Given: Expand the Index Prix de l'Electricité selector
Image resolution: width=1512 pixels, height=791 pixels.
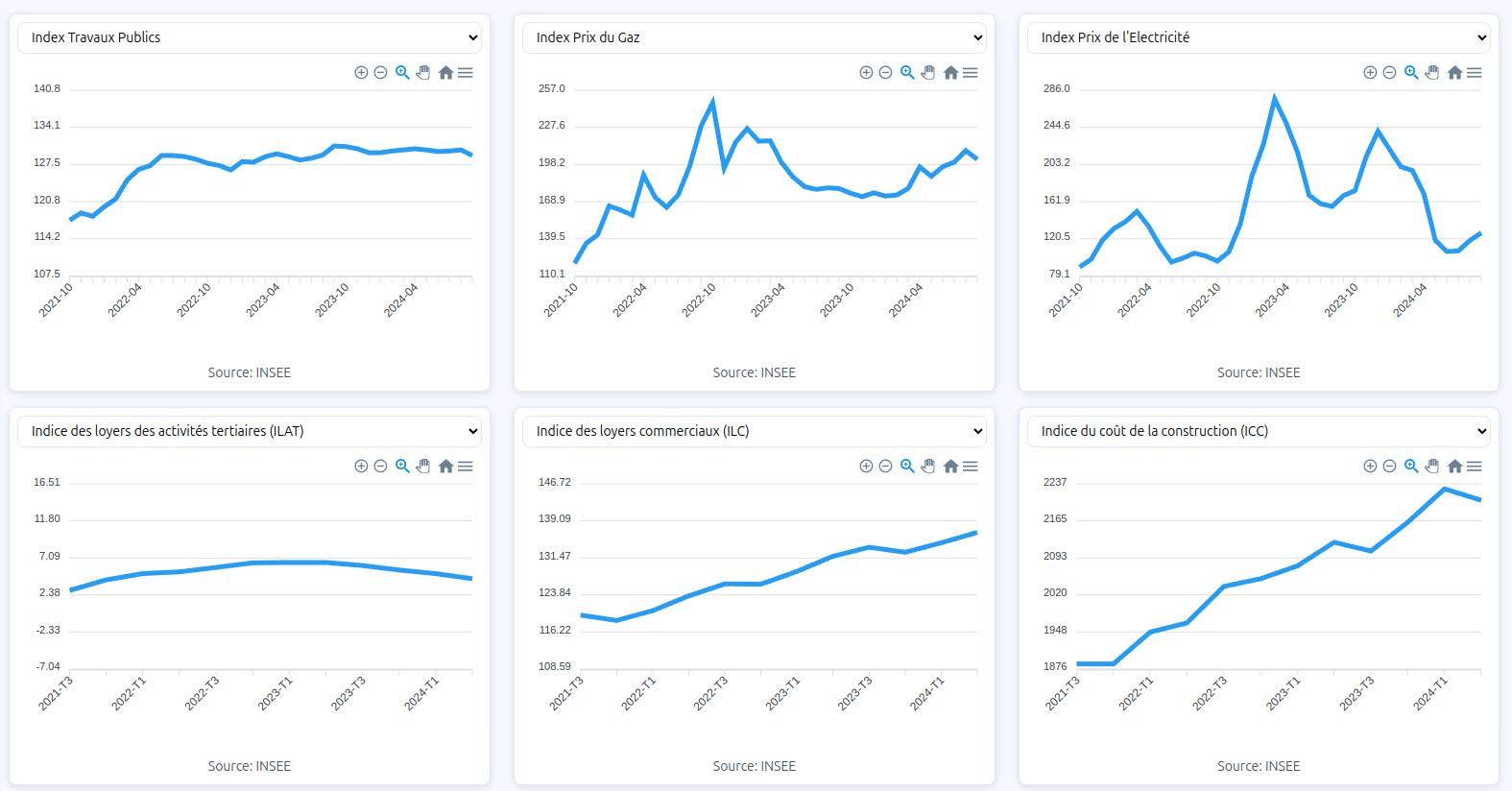Looking at the screenshot, I should click(x=1259, y=37).
